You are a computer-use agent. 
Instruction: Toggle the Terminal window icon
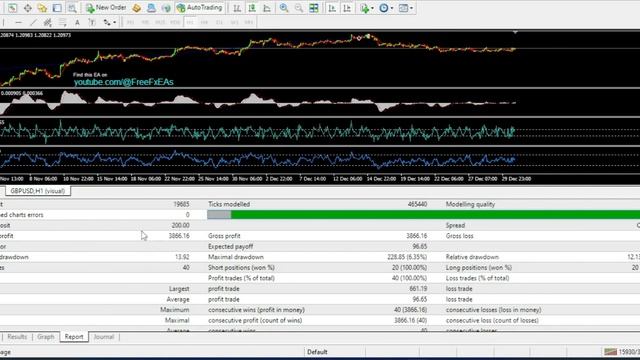[x=57, y=8]
